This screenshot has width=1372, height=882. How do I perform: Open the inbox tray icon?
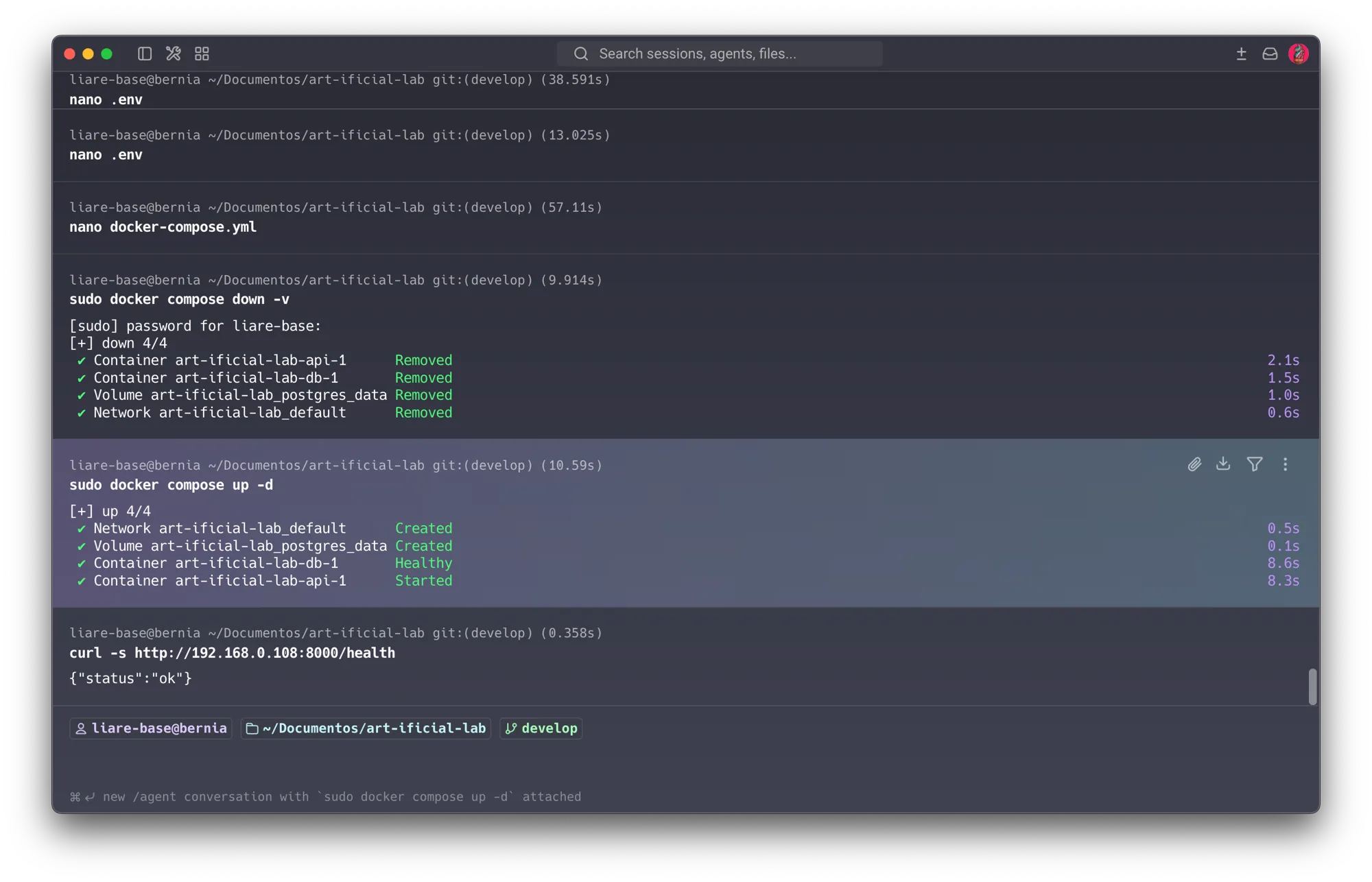click(1270, 53)
